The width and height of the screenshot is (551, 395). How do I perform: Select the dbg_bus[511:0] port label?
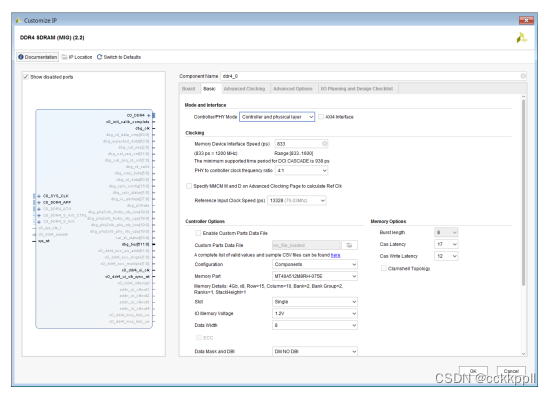[x=135, y=244]
